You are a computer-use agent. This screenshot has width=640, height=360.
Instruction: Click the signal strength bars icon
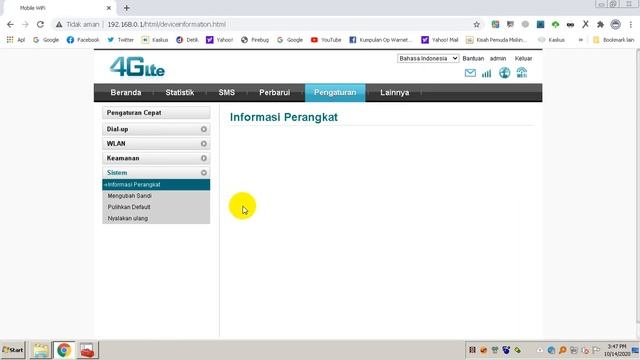[x=487, y=73]
